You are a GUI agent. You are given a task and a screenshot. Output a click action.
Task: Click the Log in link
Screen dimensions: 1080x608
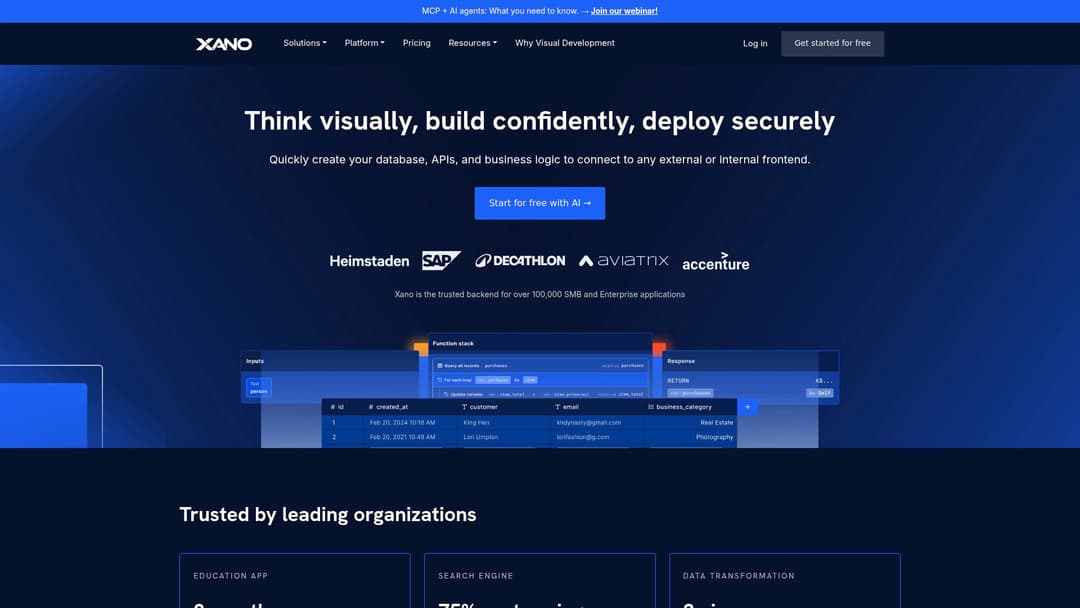click(755, 43)
